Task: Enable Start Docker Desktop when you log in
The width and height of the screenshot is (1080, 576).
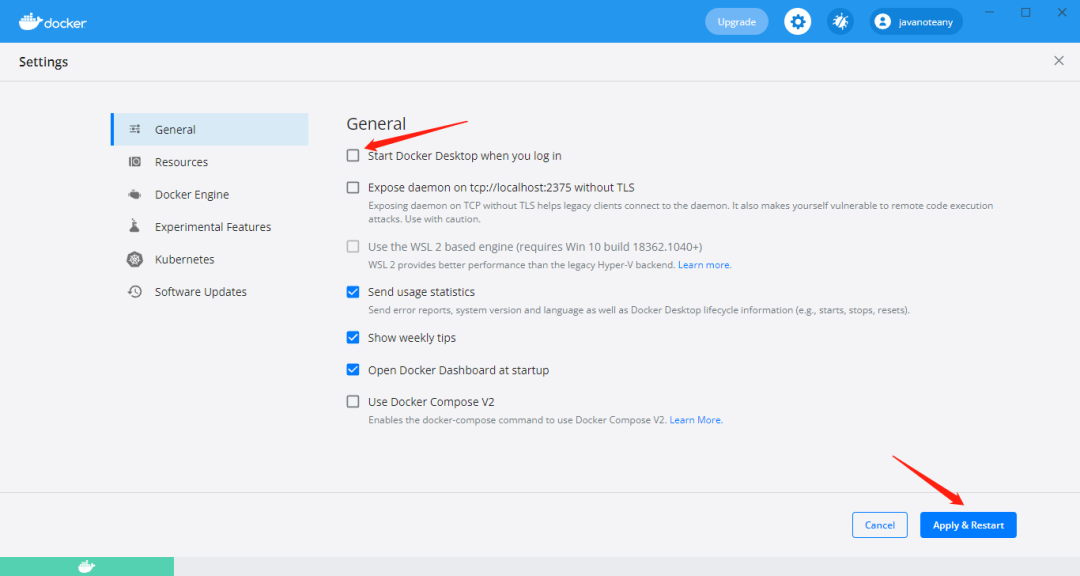Action: coord(353,156)
